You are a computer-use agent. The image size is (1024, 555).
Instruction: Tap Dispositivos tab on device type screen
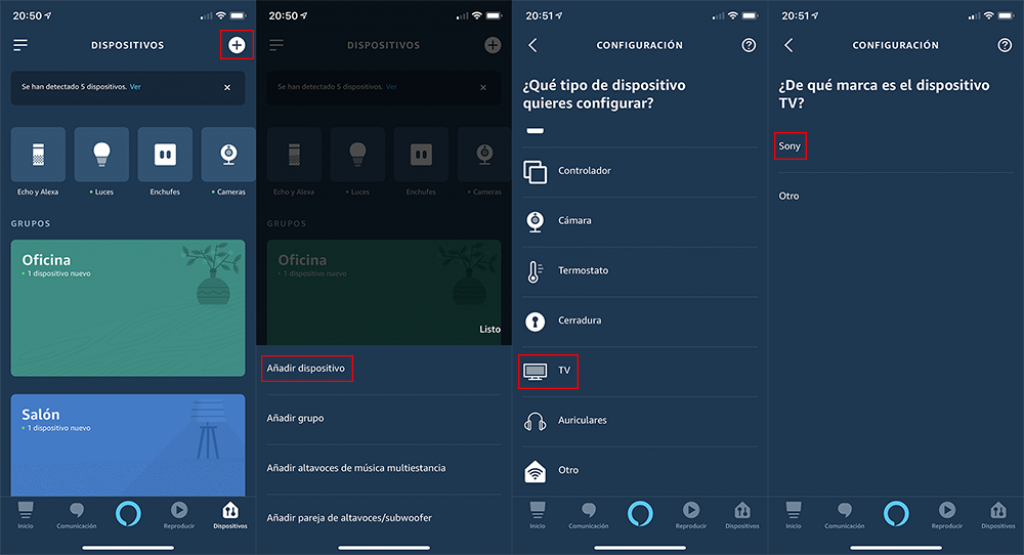[x=742, y=515]
